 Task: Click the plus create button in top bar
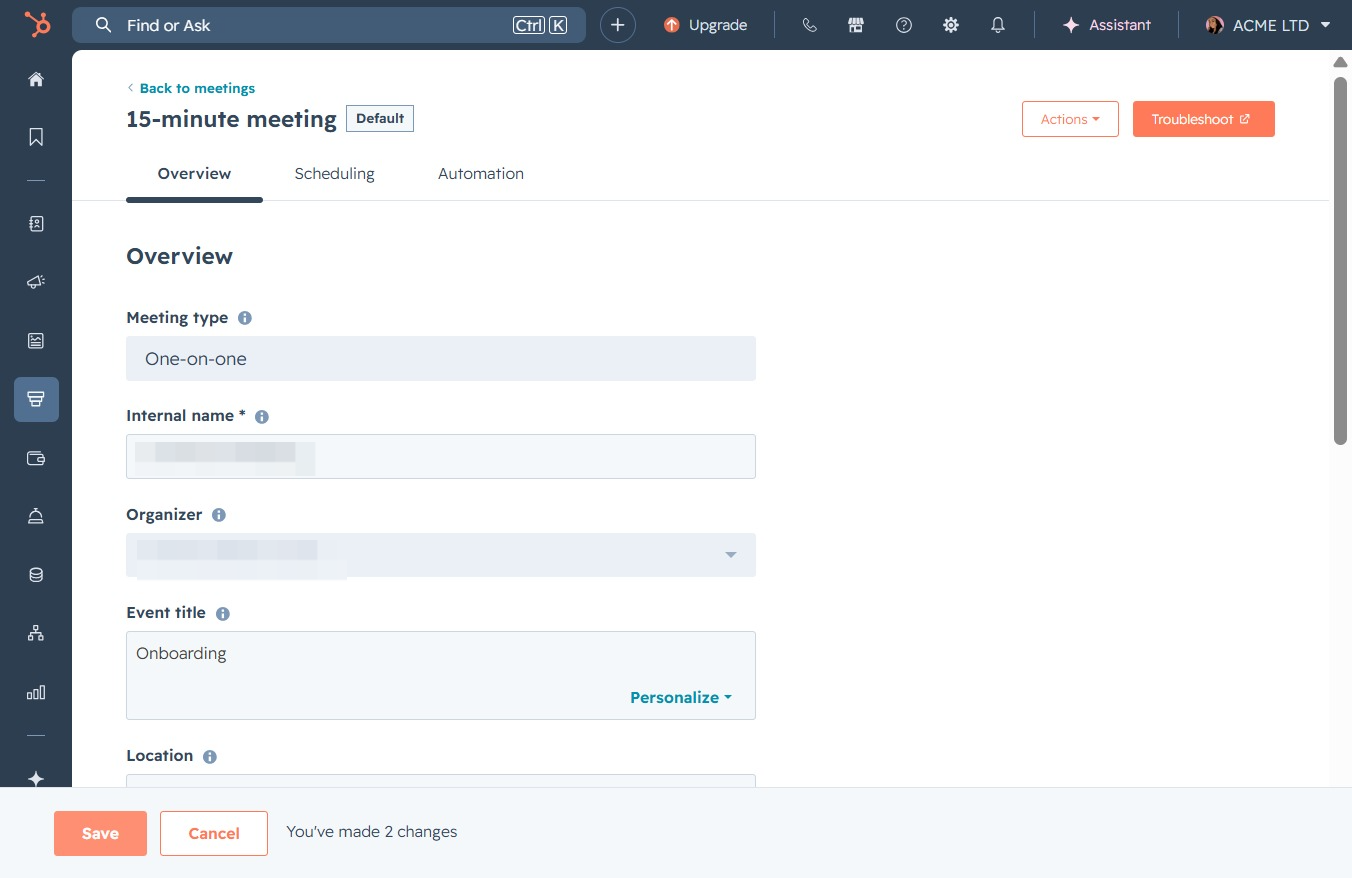[x=618, y=25]
